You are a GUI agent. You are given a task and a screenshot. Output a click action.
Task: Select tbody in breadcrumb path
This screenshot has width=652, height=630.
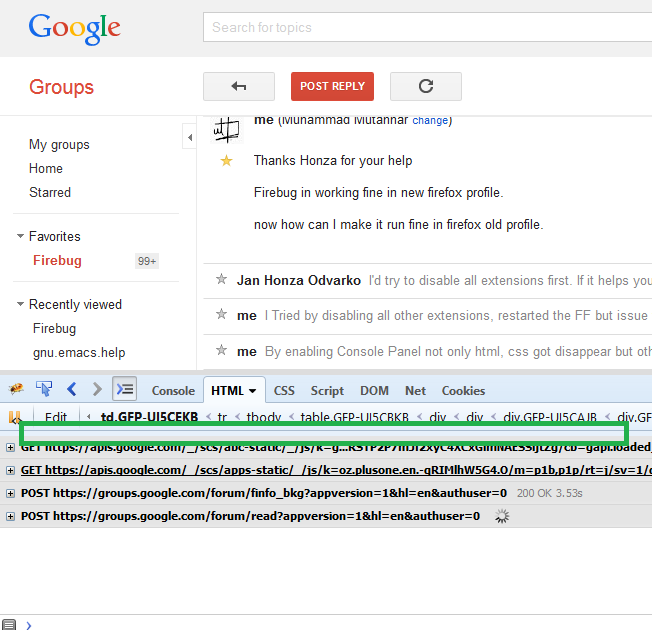click(264, 417)
